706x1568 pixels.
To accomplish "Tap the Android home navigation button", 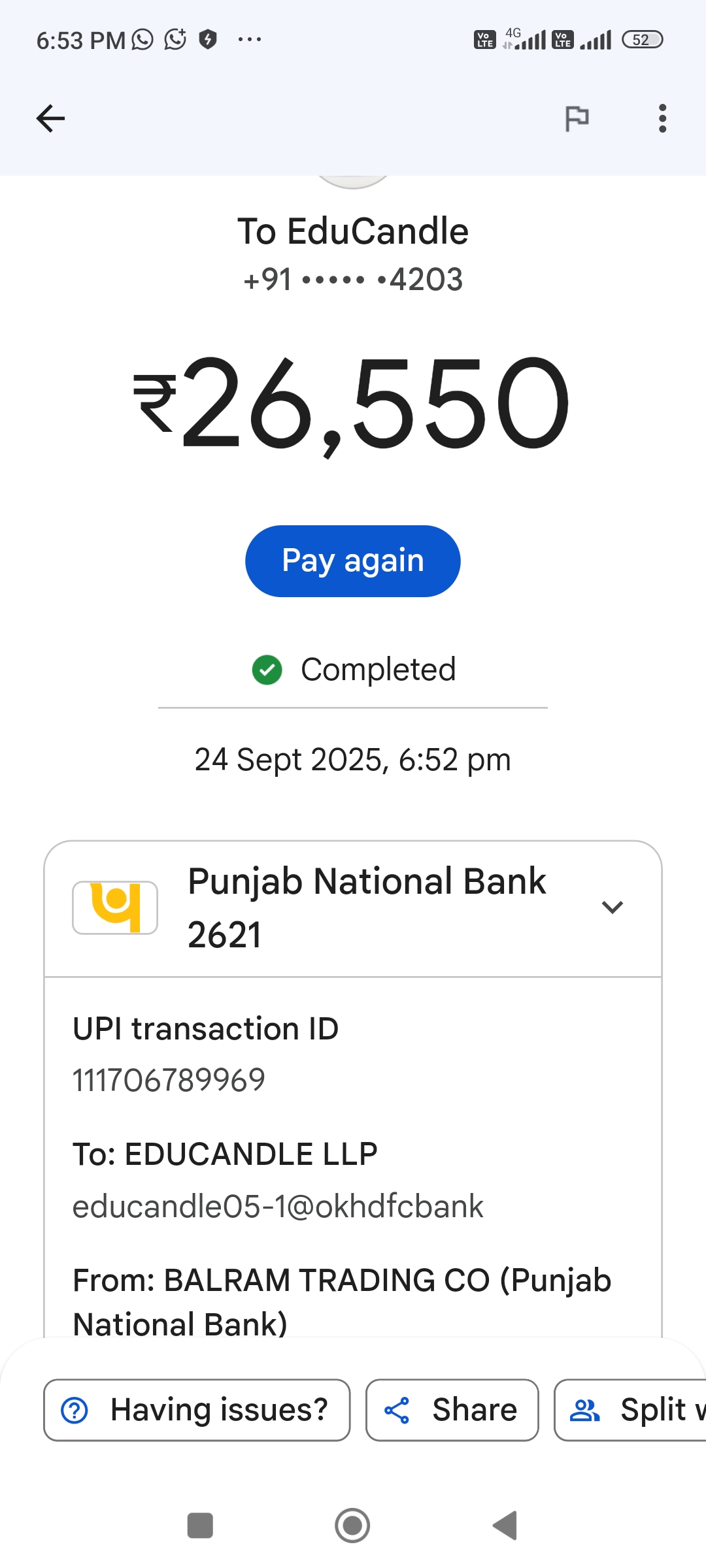I will (x=352, y=1526).
